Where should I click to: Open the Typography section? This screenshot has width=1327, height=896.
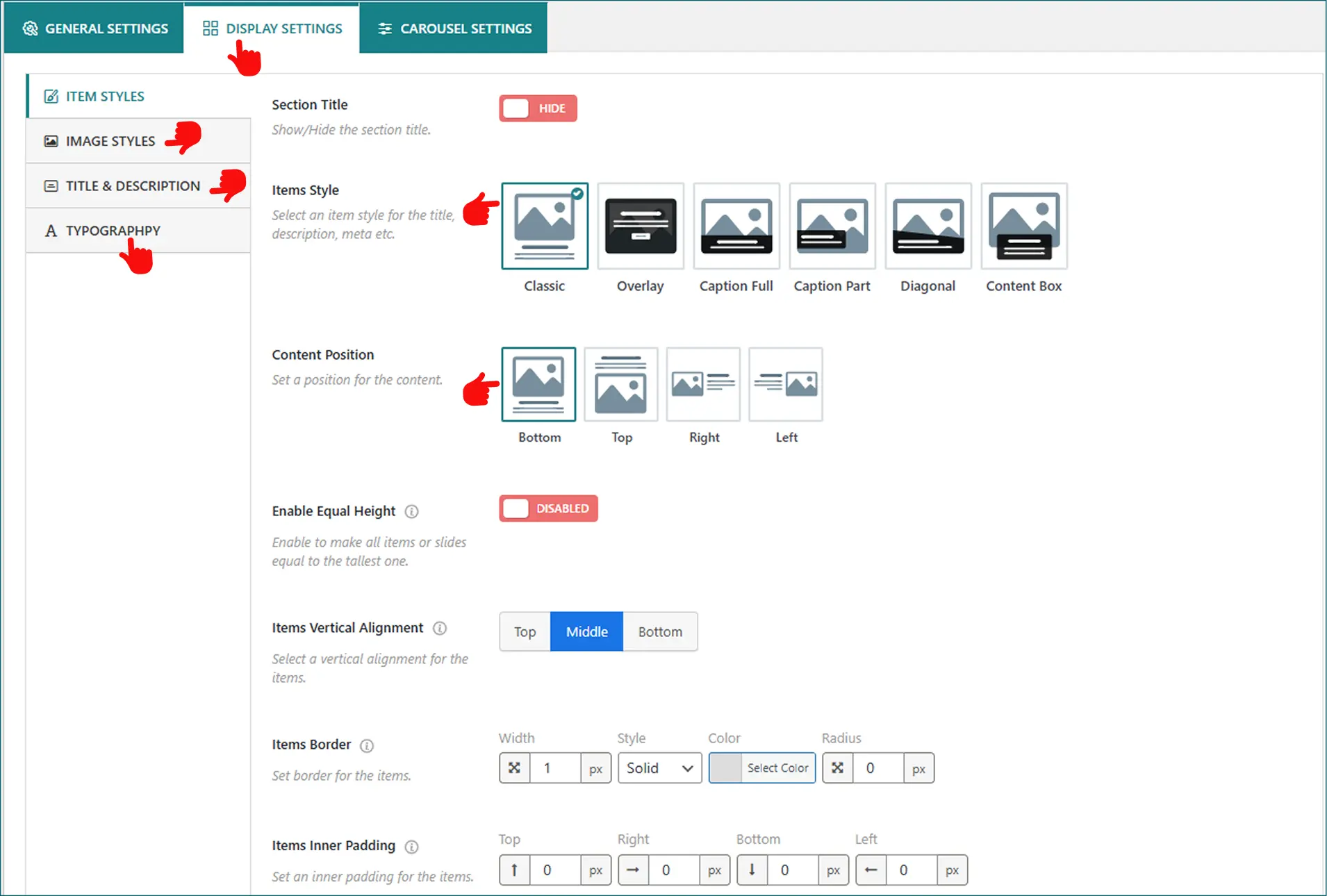coord(113,231)
